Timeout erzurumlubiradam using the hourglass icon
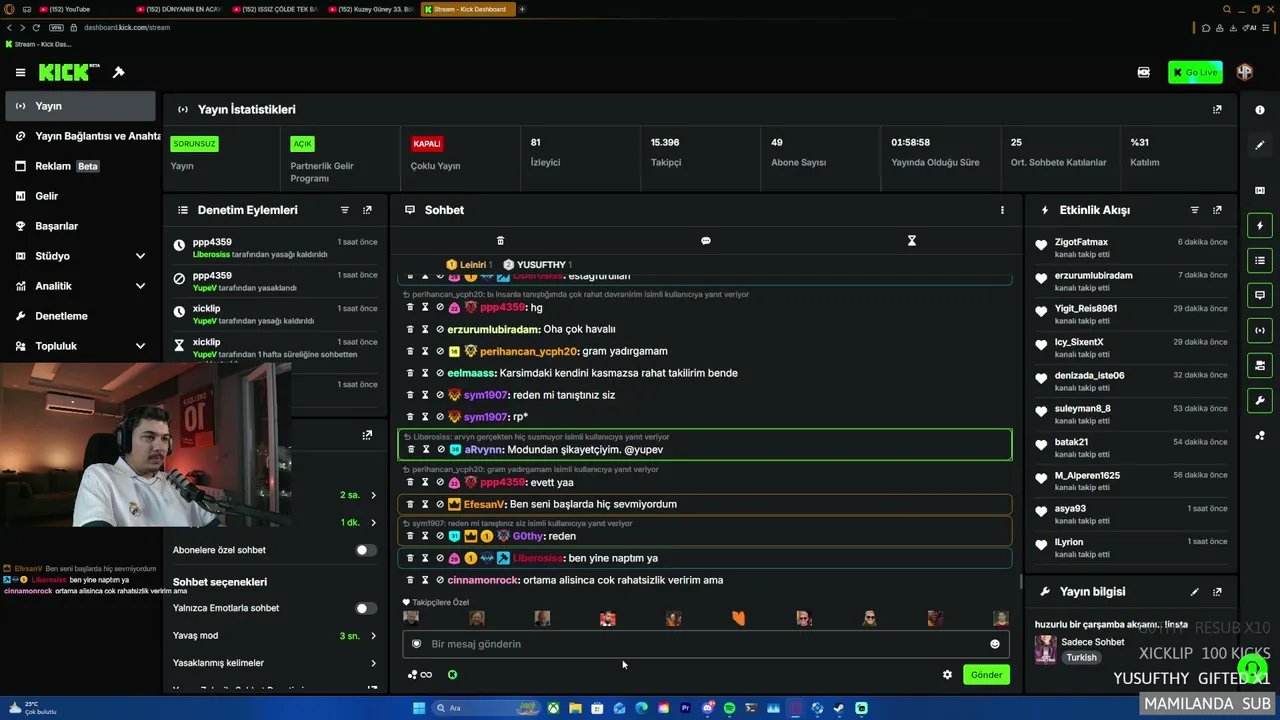Image resolution: width=1280 pixels, height=720 pixels. coord(425,329)
